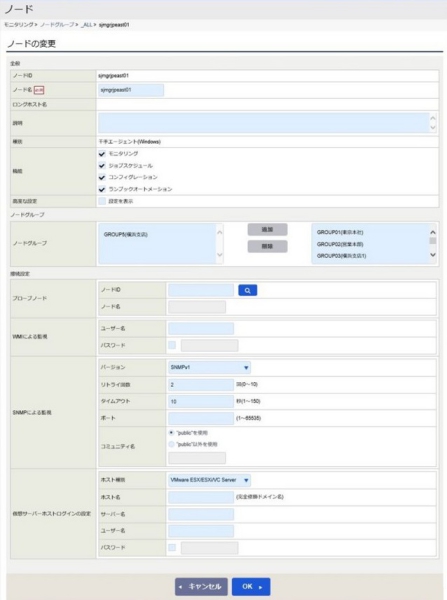Click the サーバー名 input field
Screen dimensions: 447x600
point(201,514)
